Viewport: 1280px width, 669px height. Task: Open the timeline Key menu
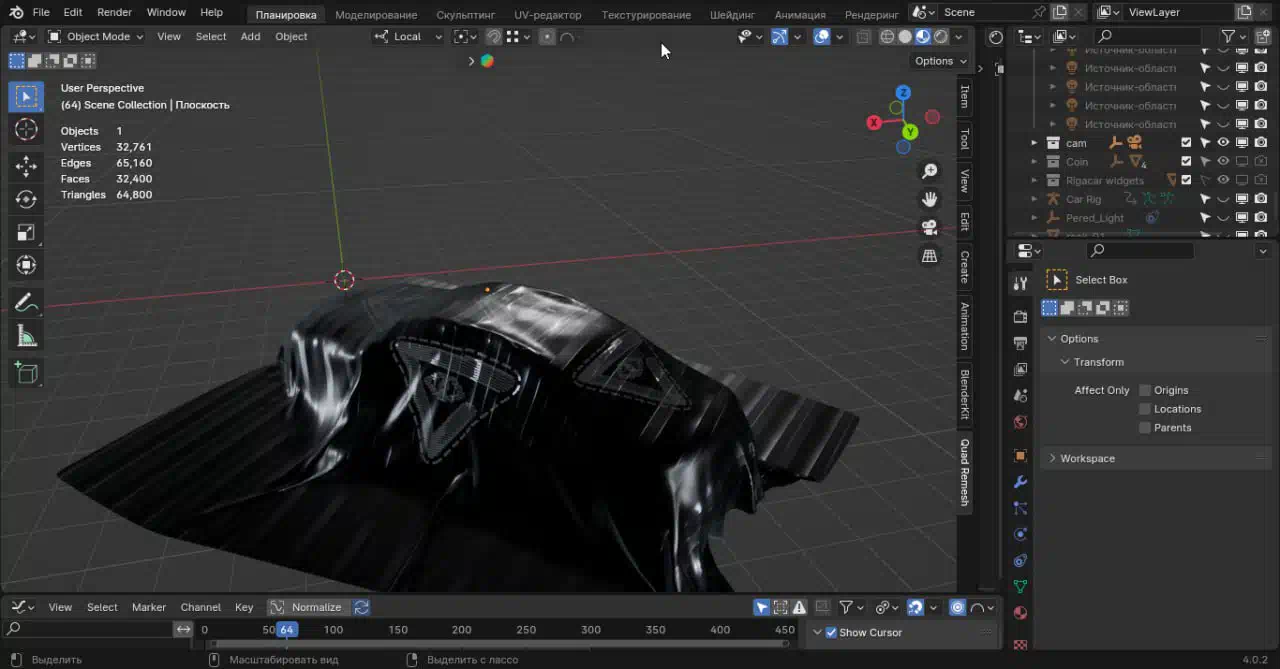point(244,607)
